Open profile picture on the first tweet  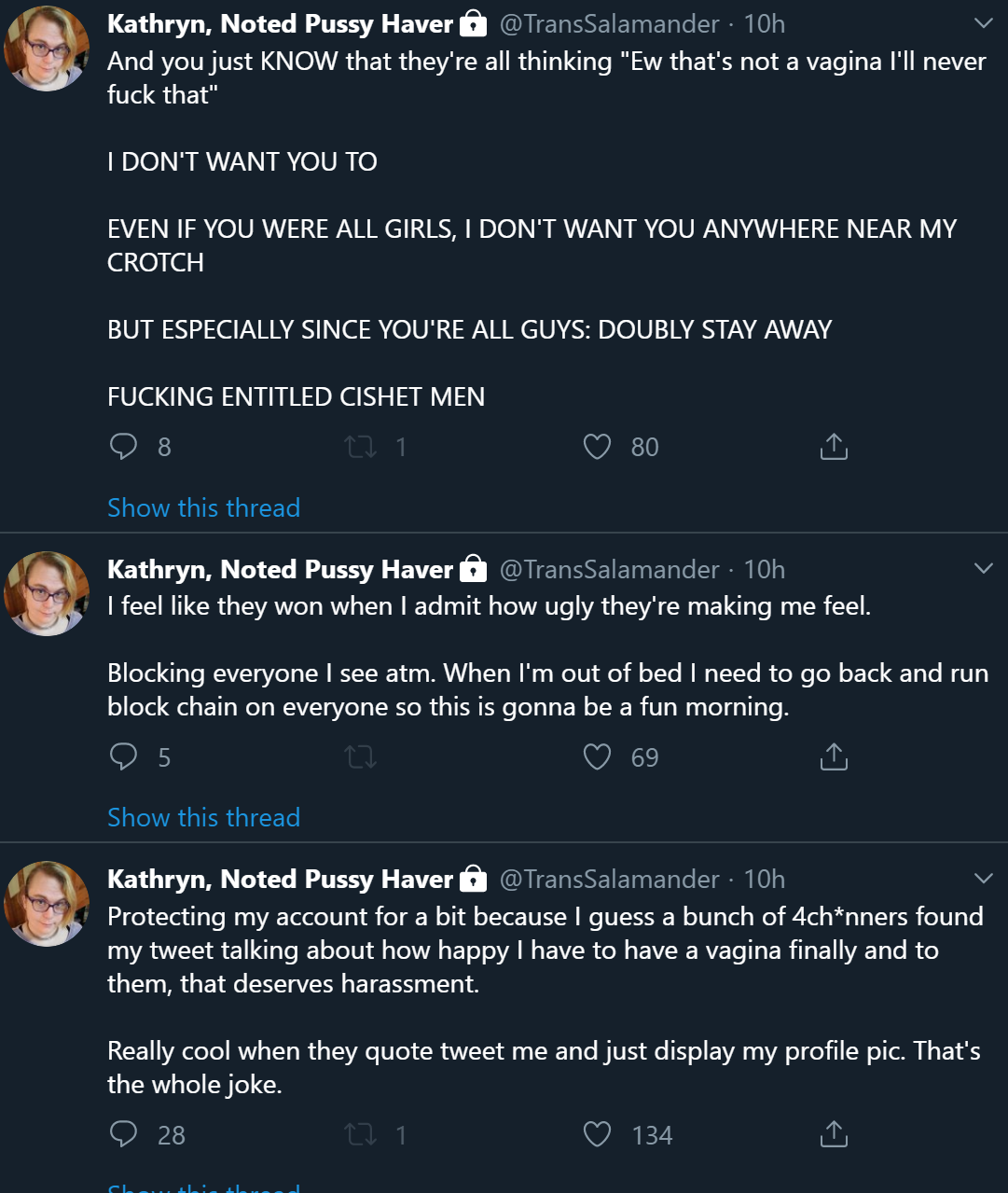pos(47,49)
